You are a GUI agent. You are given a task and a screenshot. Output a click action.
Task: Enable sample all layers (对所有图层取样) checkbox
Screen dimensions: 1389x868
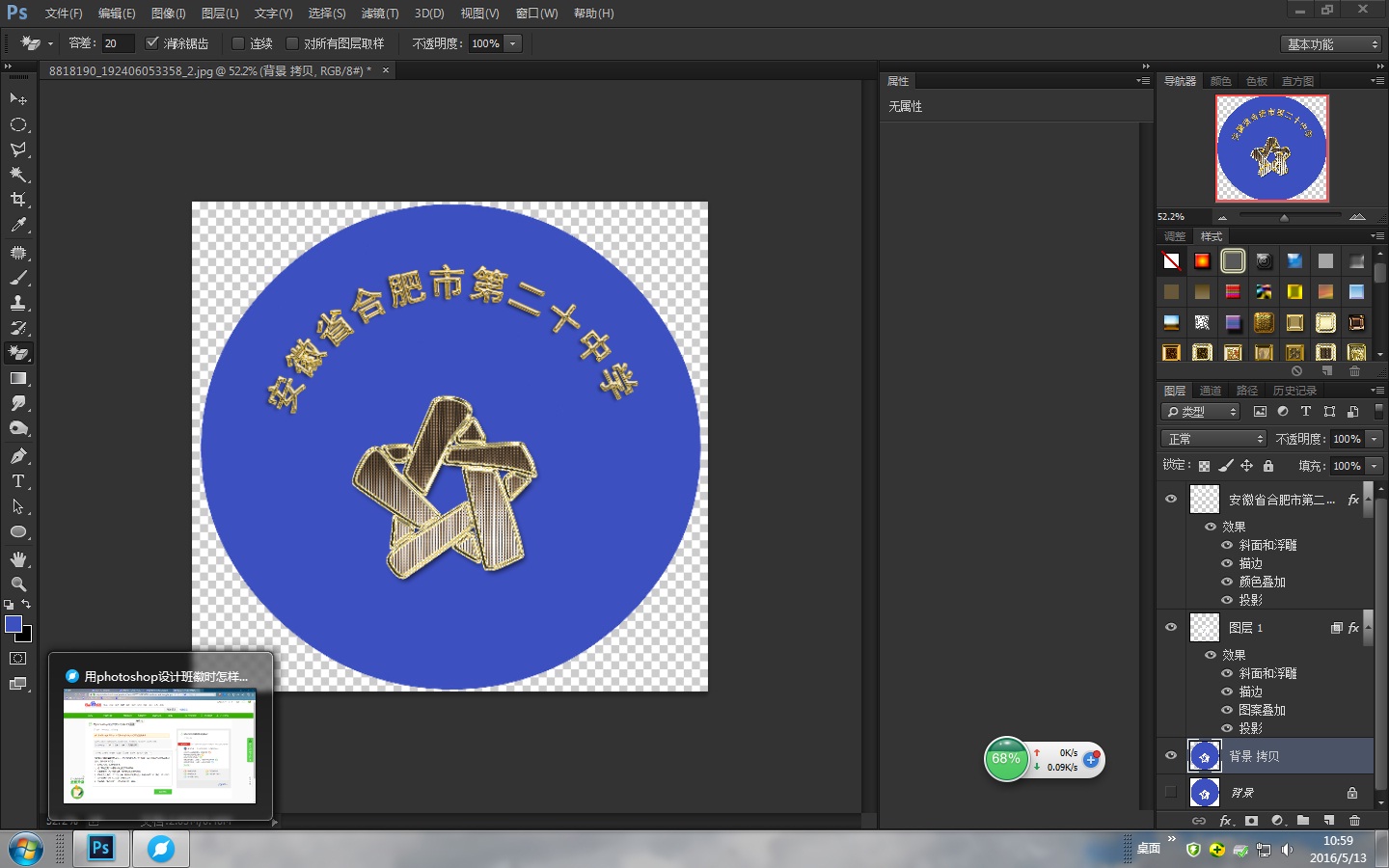[x=292, y=43]
